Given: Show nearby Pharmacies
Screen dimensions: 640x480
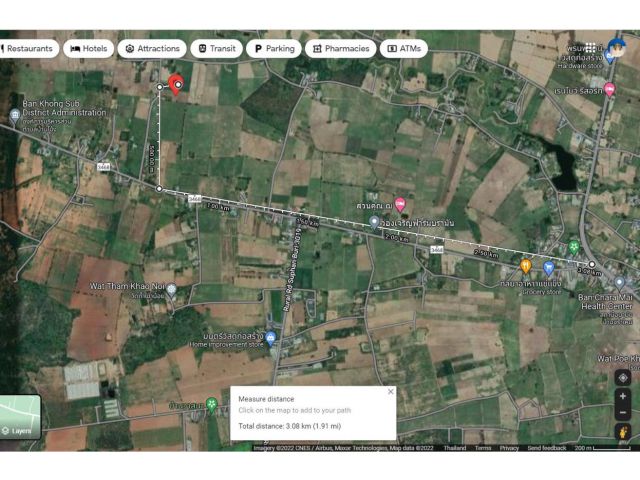Looking at the screenshot, I should point(340,48).
